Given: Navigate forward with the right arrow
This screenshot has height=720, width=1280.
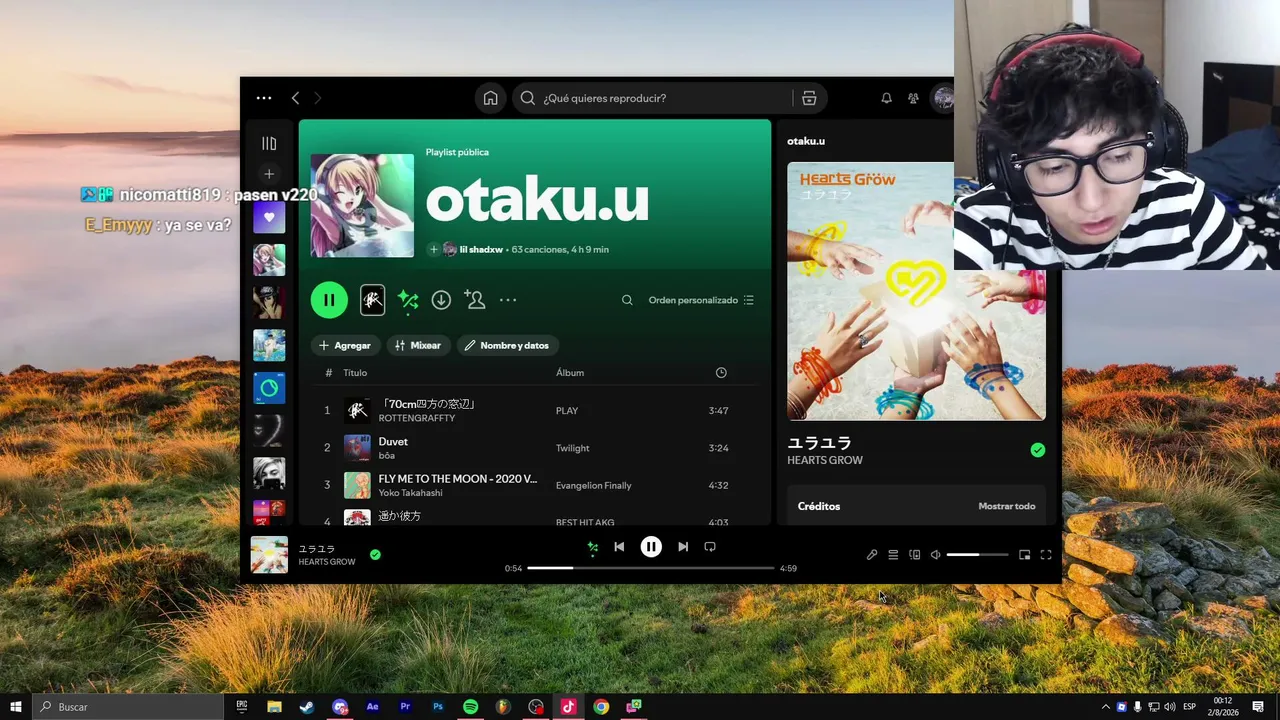Looking at the screenshot, I should (318, 98).
